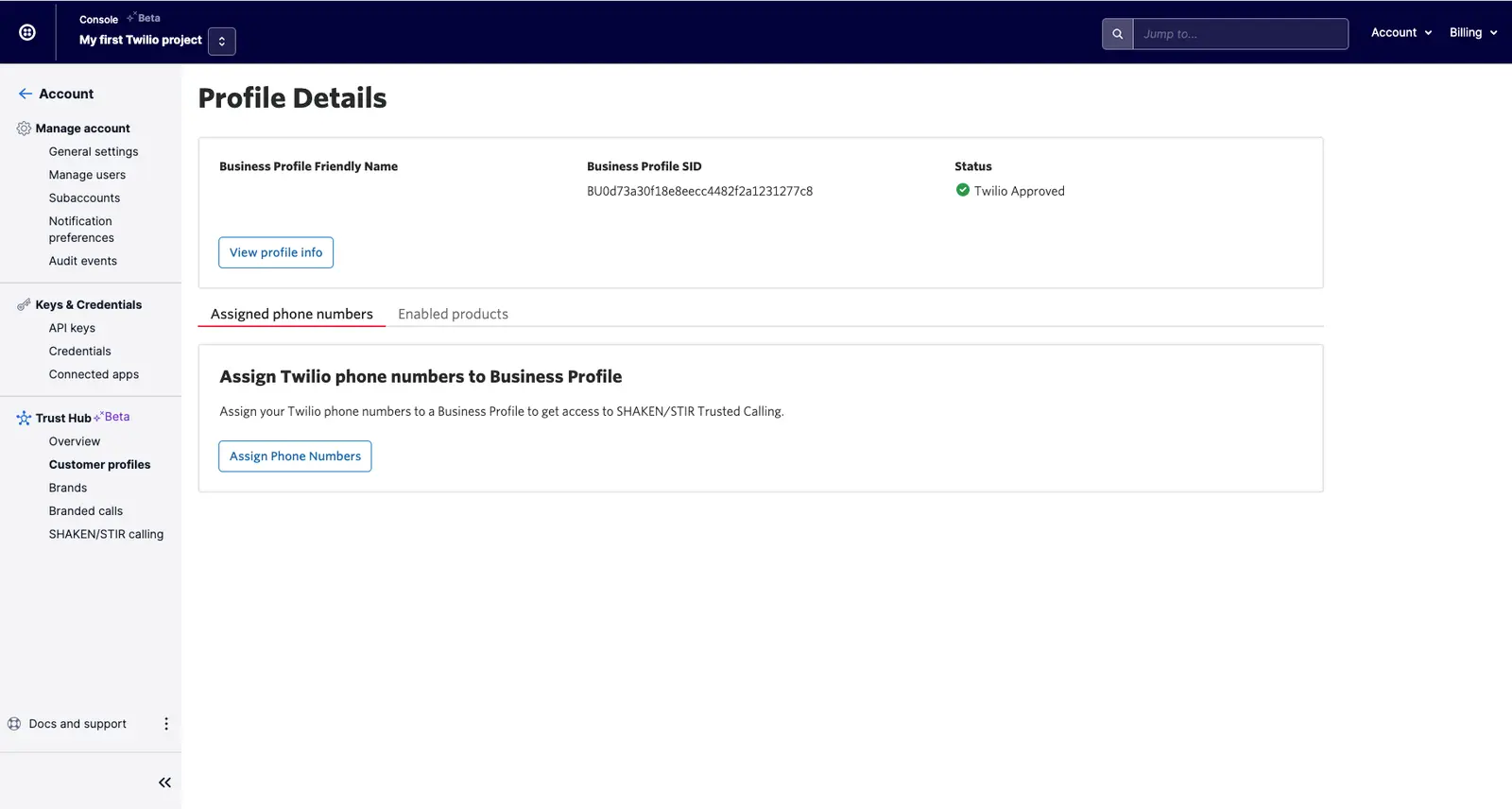Open Connected apps
Viewport: 1512px width, 809px height.
[94, 374]
